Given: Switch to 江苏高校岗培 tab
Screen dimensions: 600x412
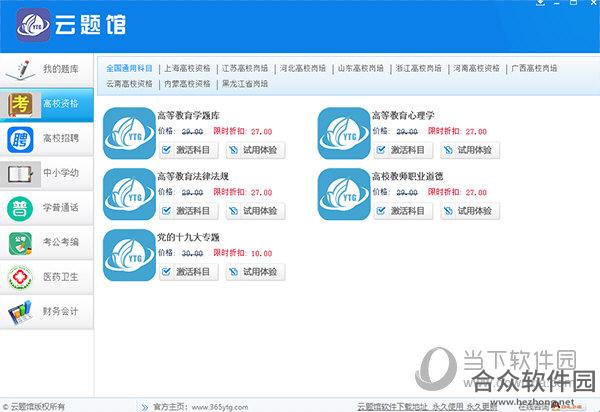Looking at the screenshot, I should [x=245, y=68].
